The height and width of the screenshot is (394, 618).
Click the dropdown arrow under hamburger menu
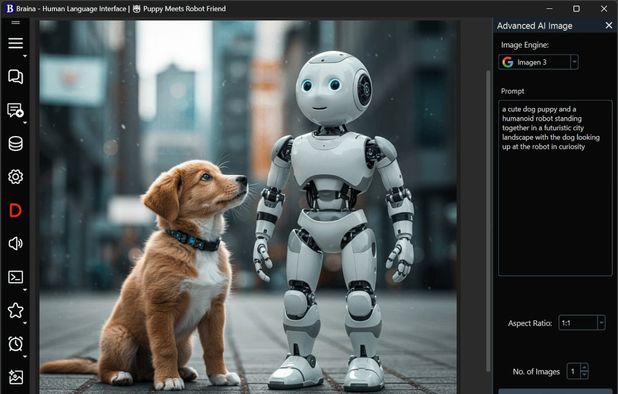25,56
